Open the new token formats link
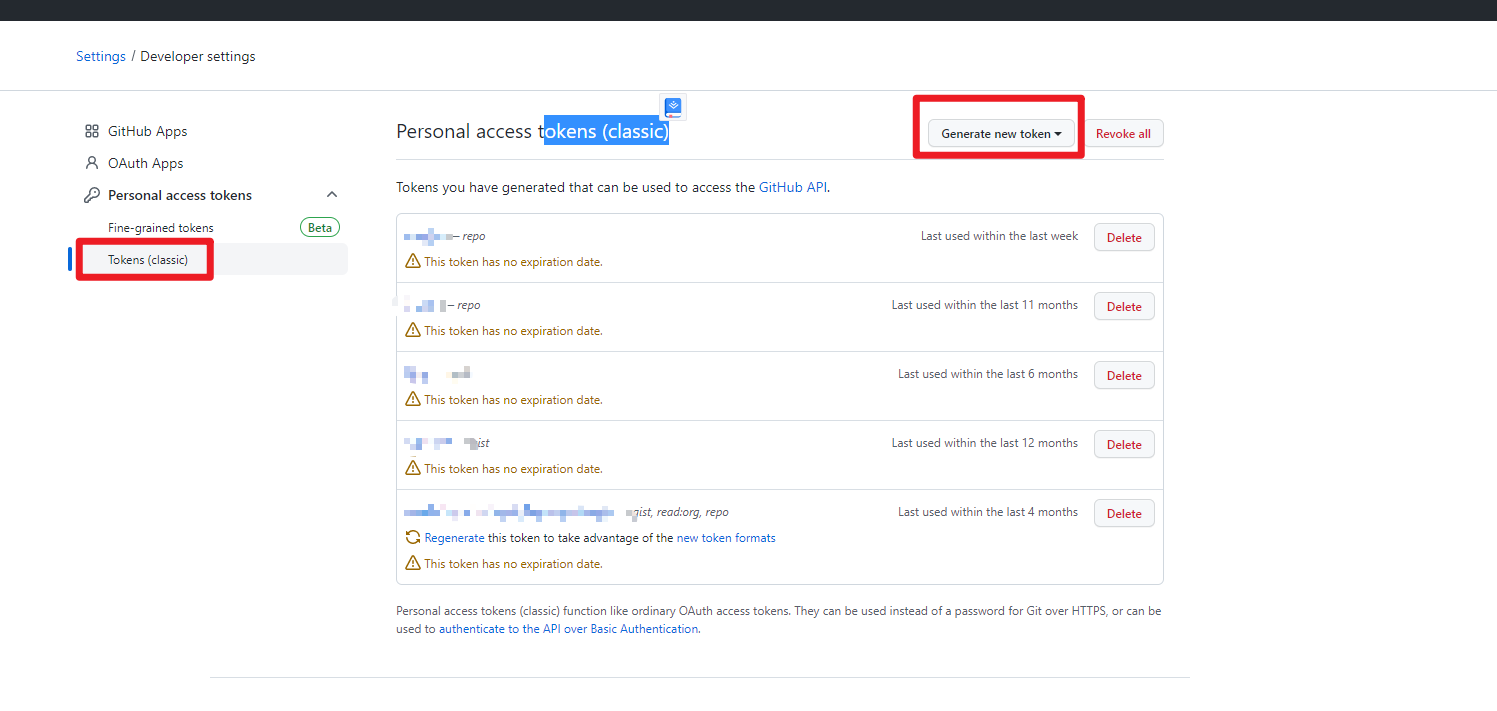 pos(726,538)
